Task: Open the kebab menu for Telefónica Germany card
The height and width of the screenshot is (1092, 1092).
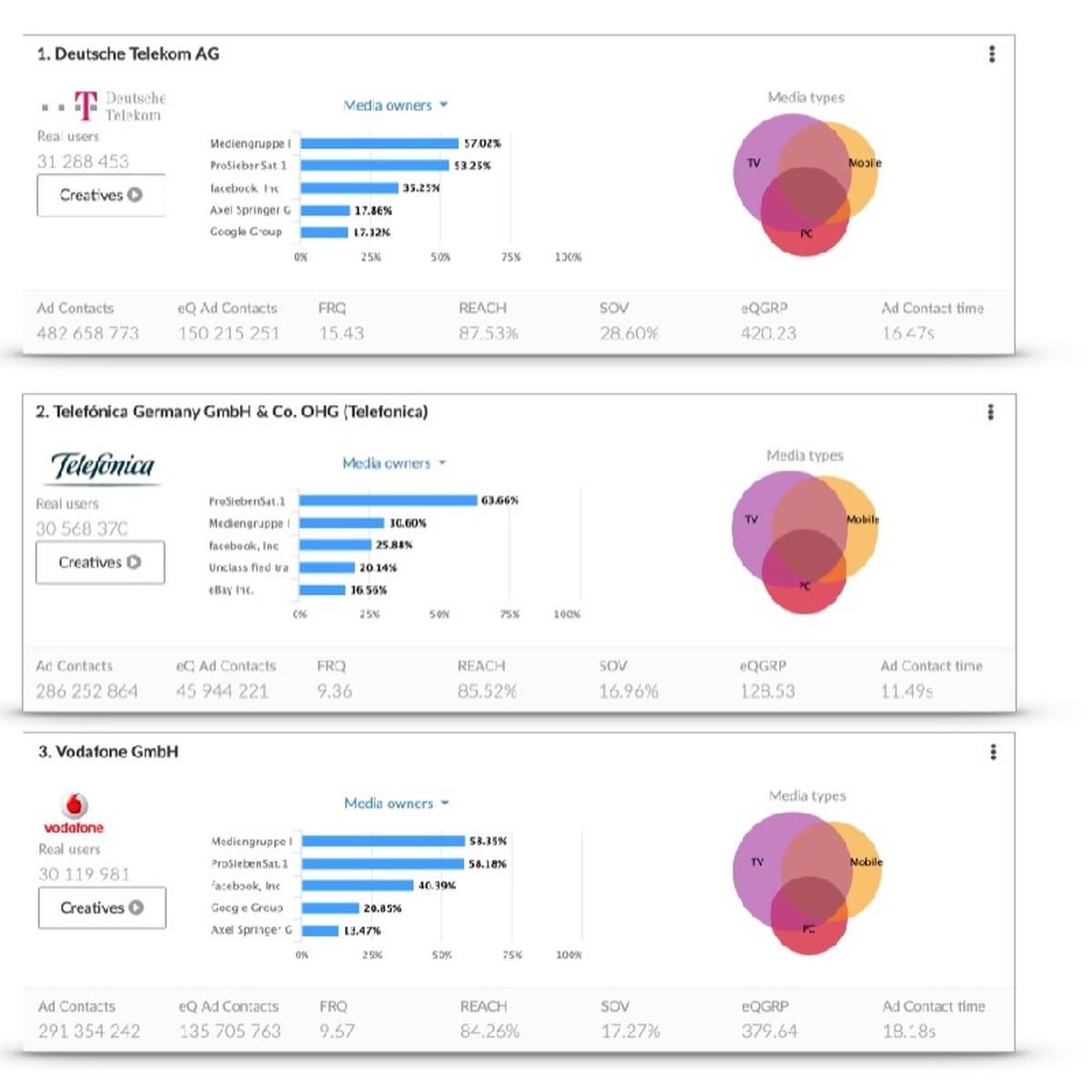Action: point(991,412)
